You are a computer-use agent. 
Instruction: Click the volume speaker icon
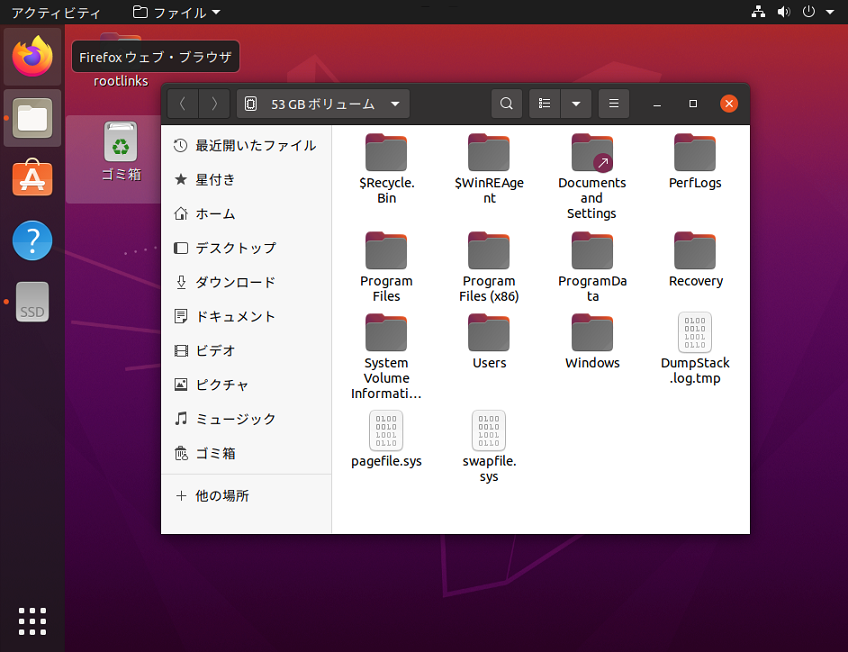783,11
